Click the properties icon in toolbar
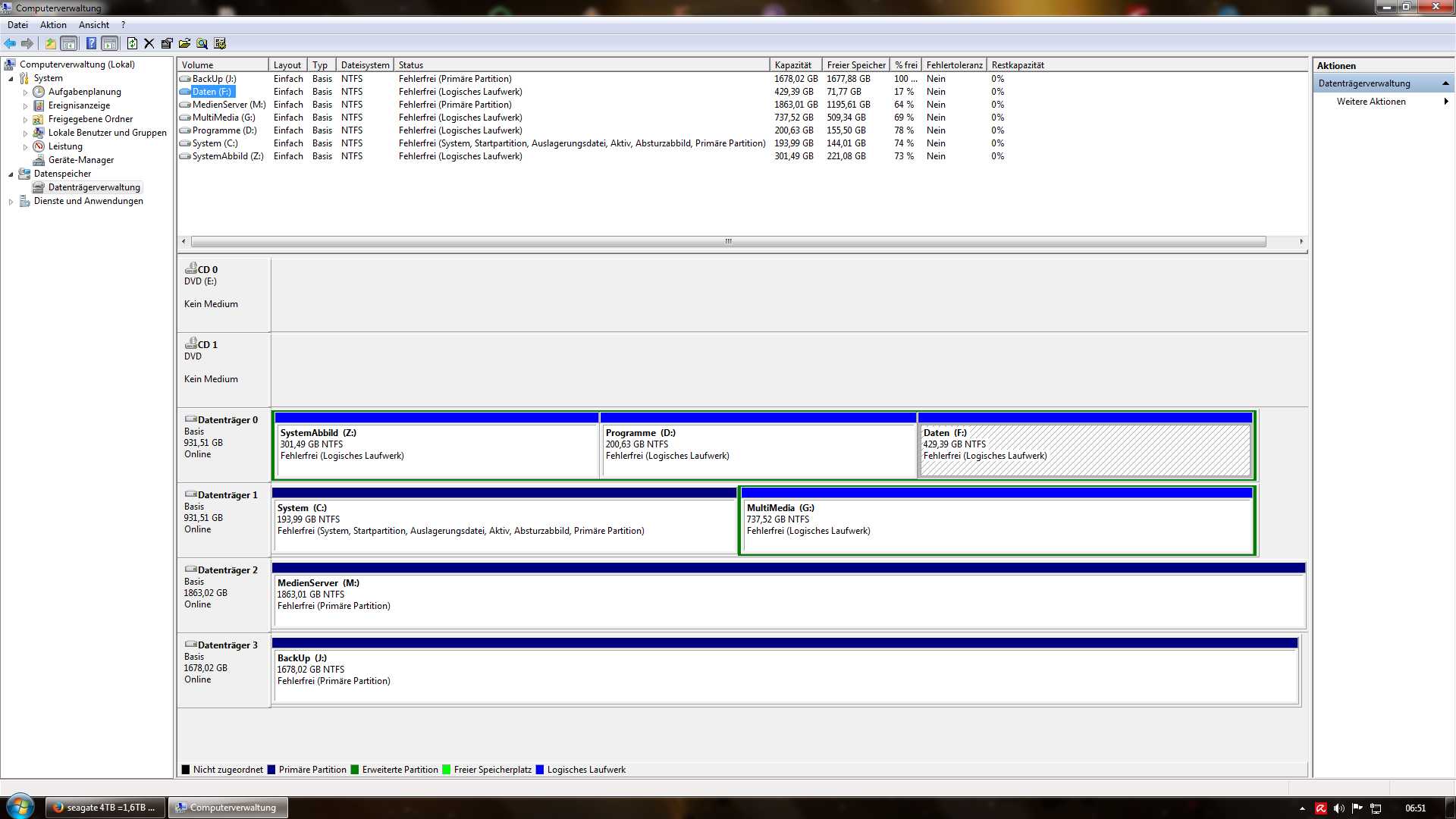Image resolution: width=1456 pixels, height=819 pixels. click(x=167, y=43)
